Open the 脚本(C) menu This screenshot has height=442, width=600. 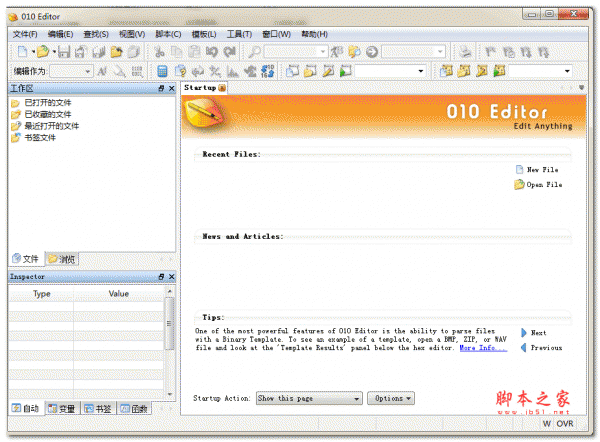coord(168,34)
